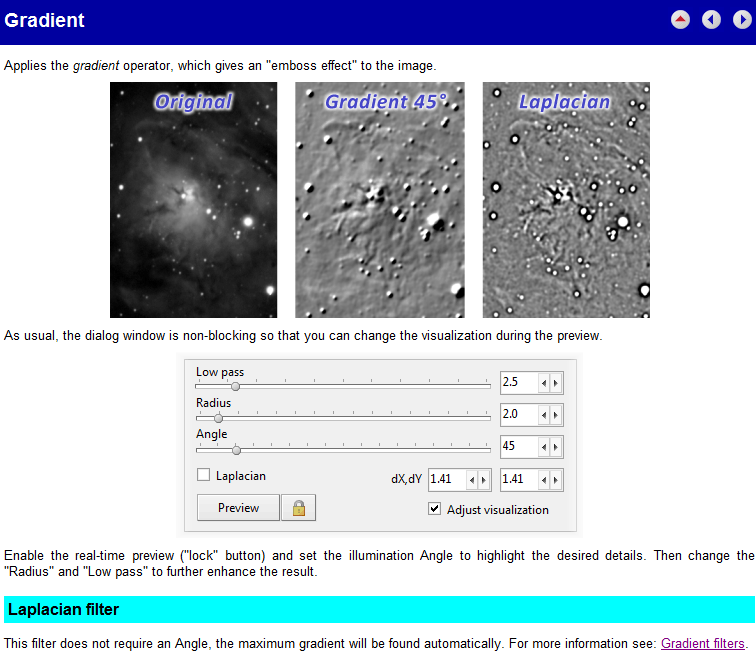This screenshot has width=756, height=659.
Task: Increase Radius with right arrow
Action: point(556,415)
